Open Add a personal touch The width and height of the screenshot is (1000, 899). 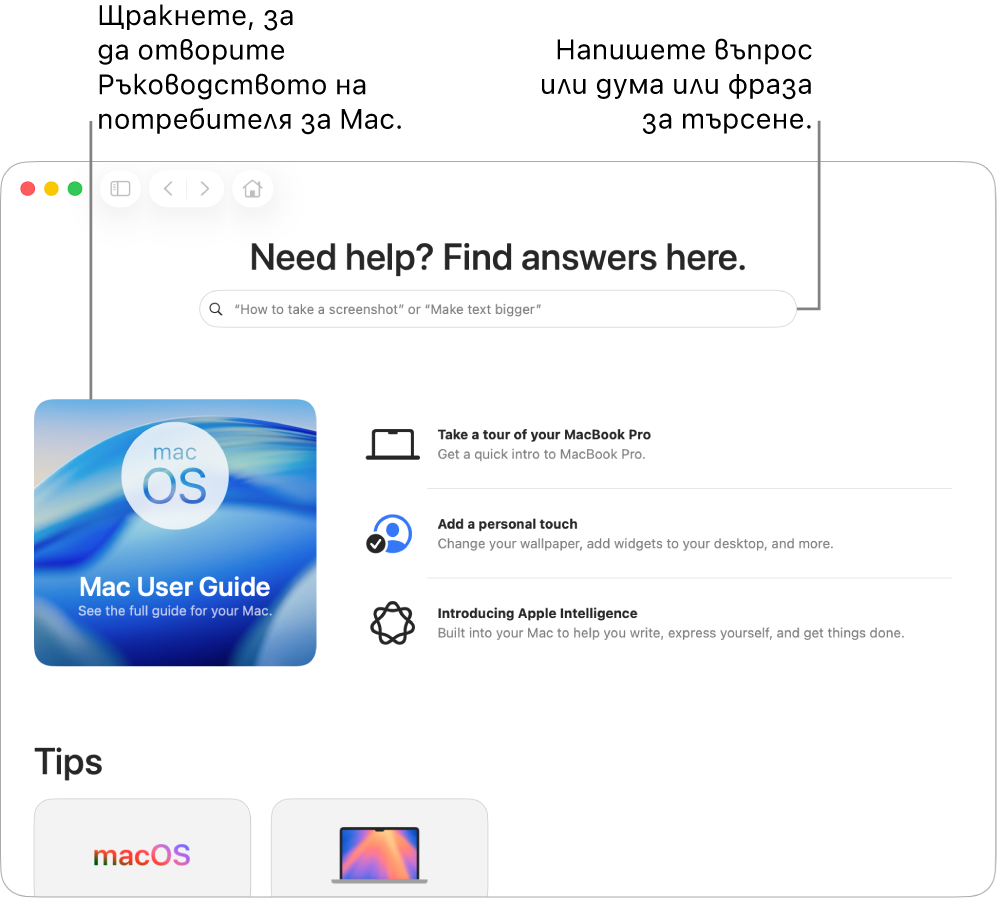pyautogui.click(x=507, y=524)
